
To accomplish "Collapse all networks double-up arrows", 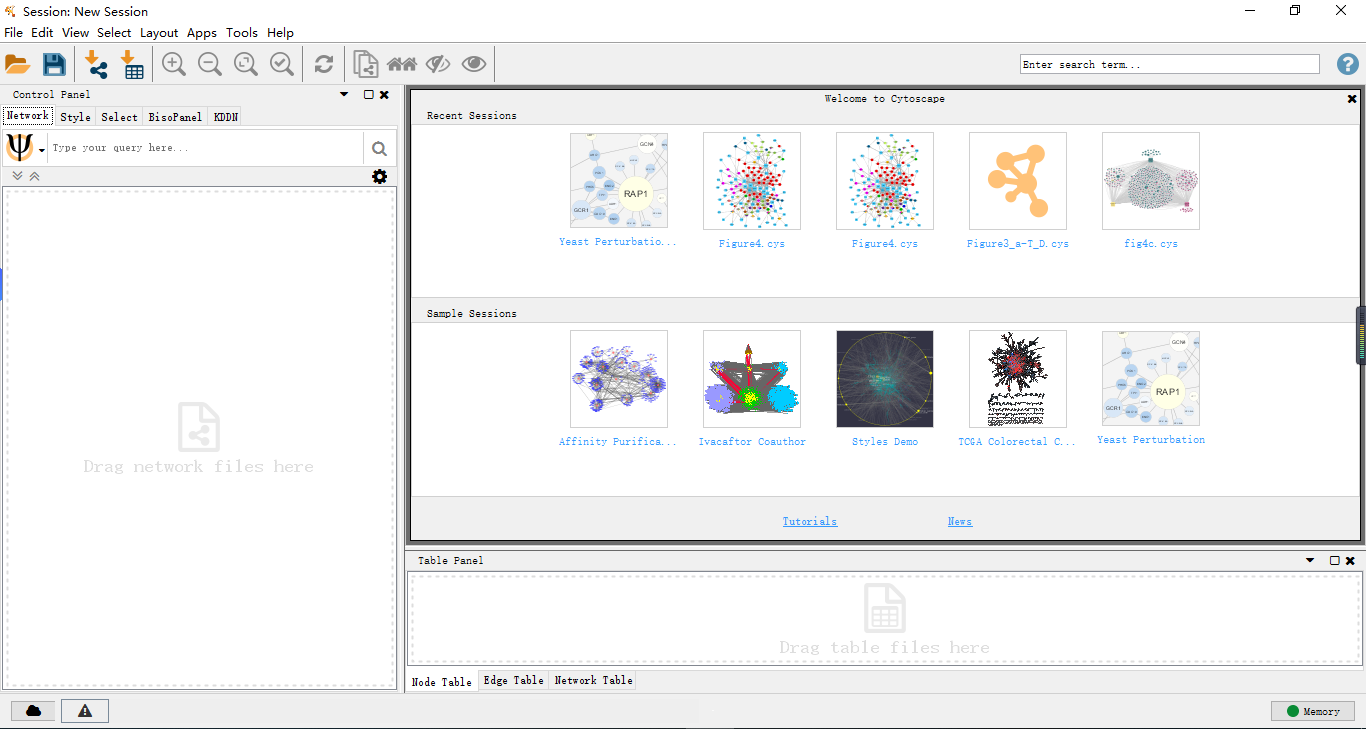I will 34,176.
